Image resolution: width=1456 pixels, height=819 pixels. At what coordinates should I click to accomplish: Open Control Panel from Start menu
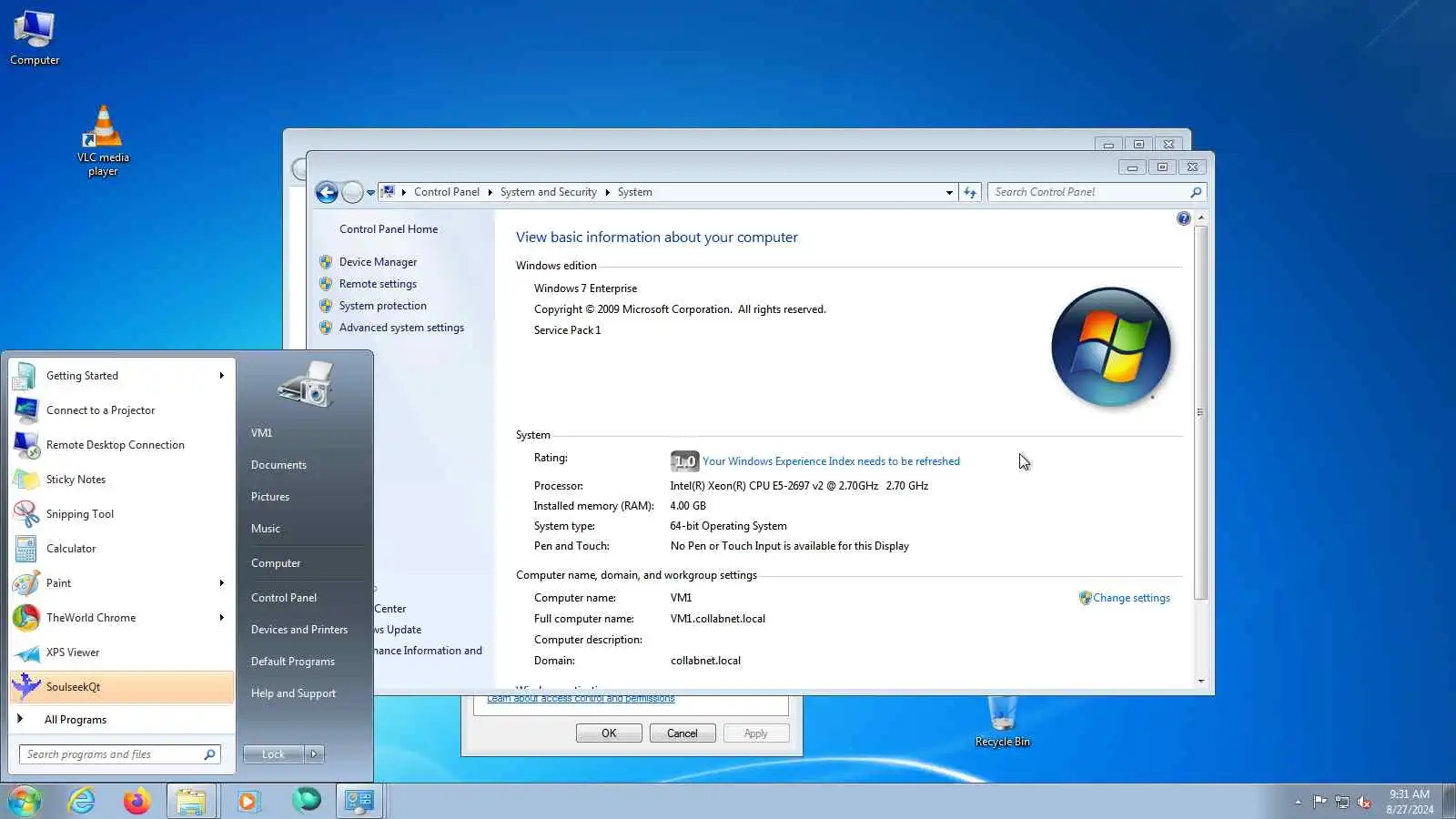(x=284, y=598)
